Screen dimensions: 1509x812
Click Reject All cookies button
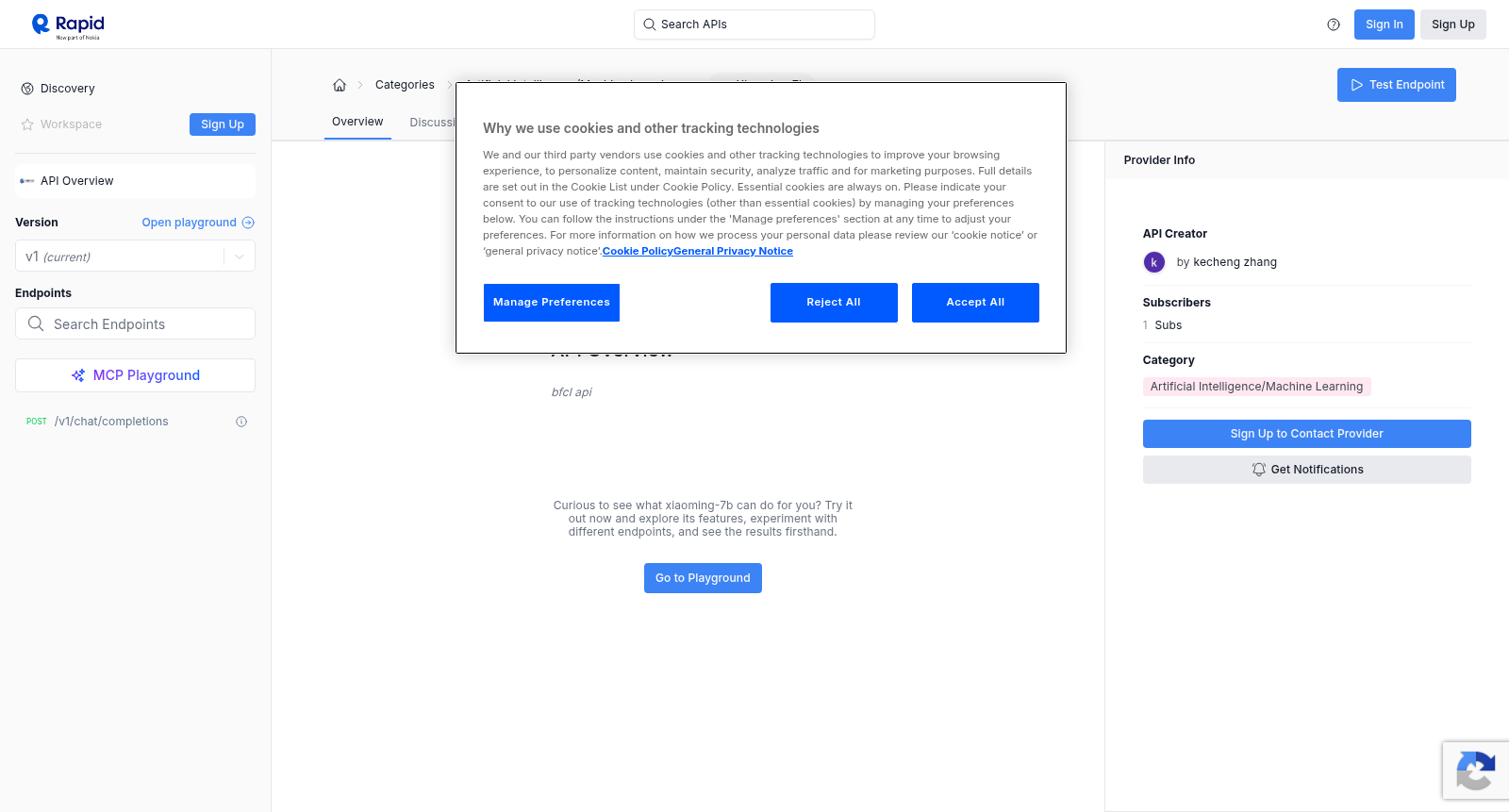(834, 303)
